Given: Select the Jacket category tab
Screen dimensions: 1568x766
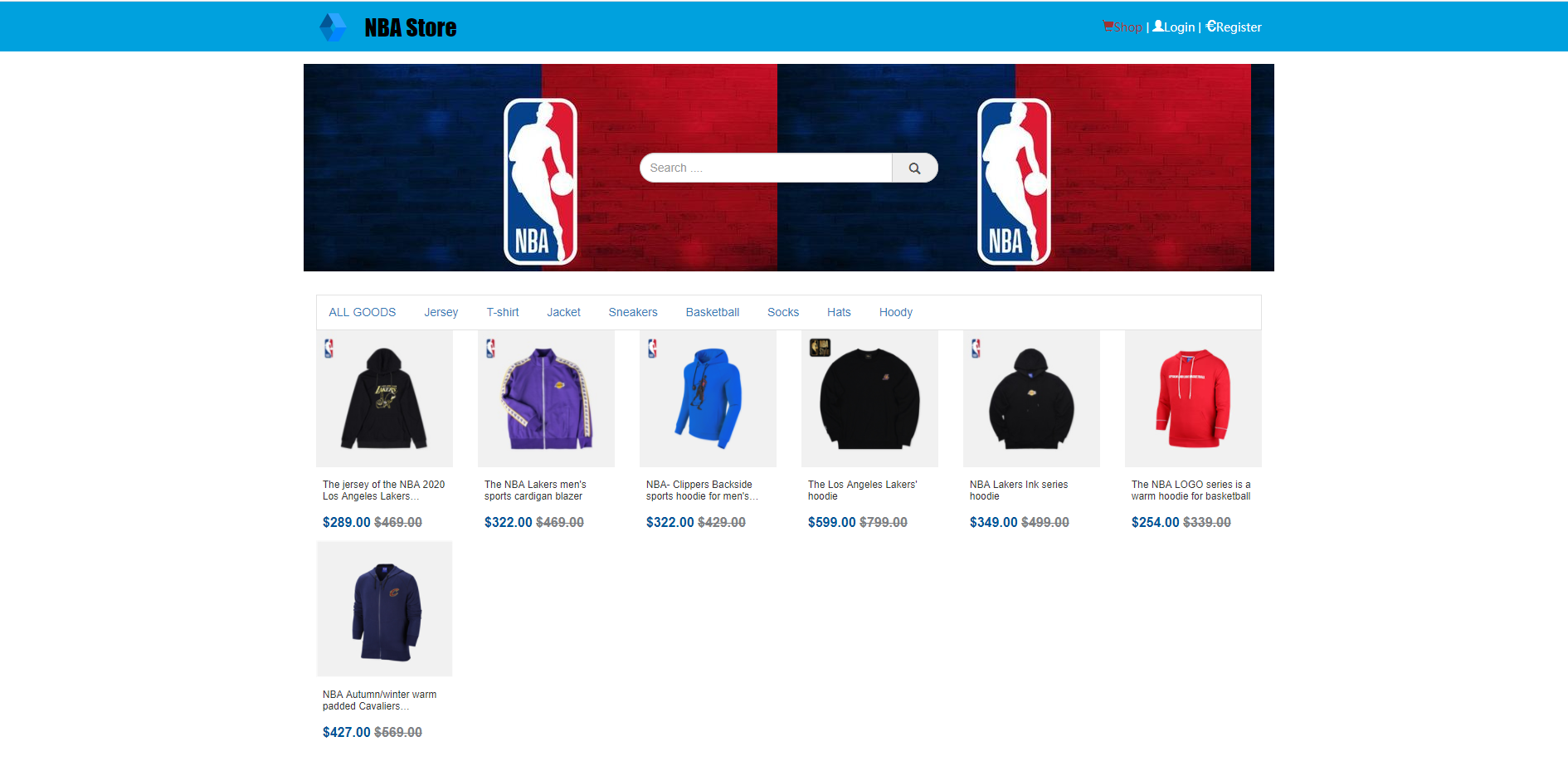Looking at the screenshot, I should [564, 312].
